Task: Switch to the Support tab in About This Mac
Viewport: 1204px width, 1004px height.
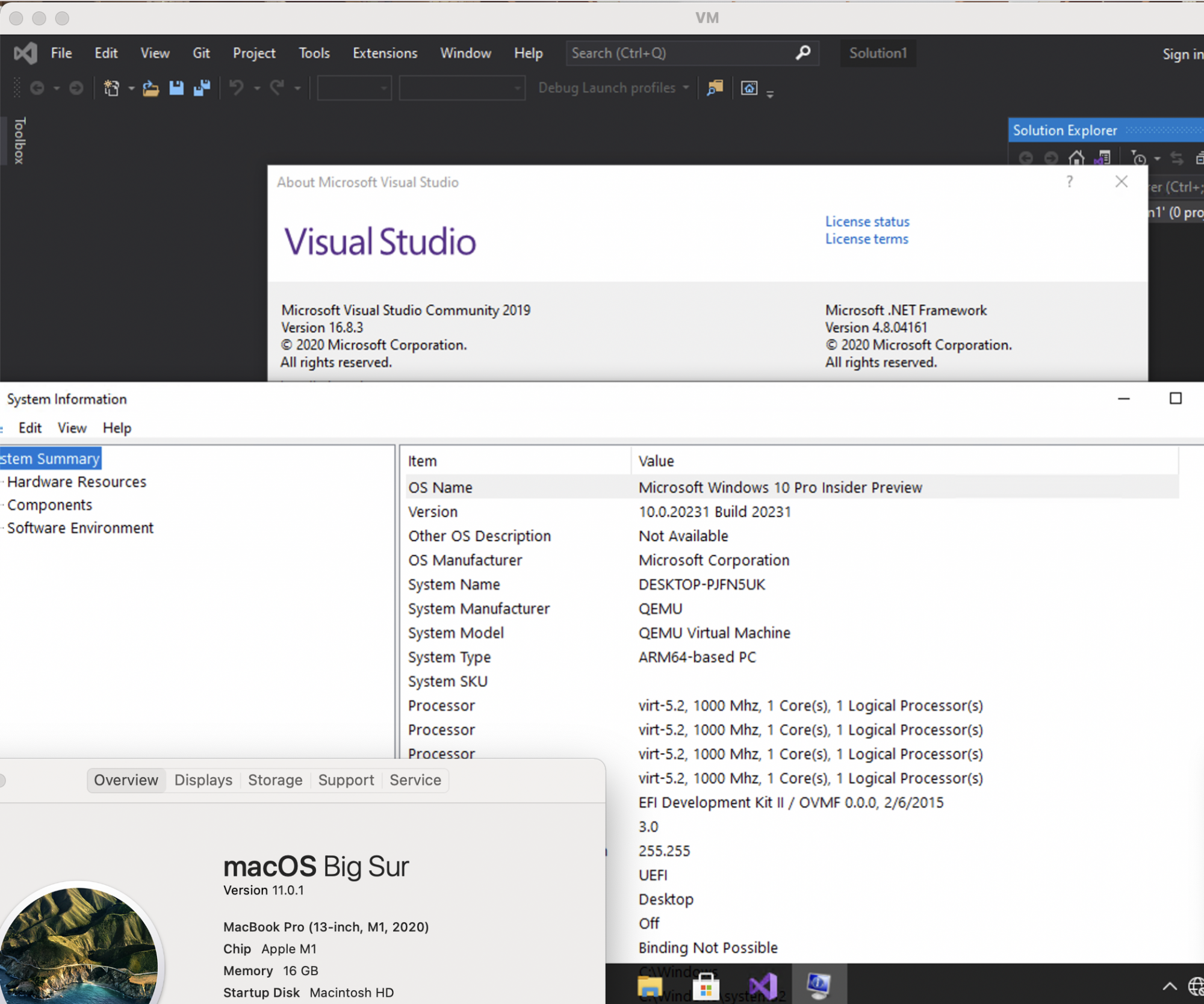Action: click(x=346, y=780)
